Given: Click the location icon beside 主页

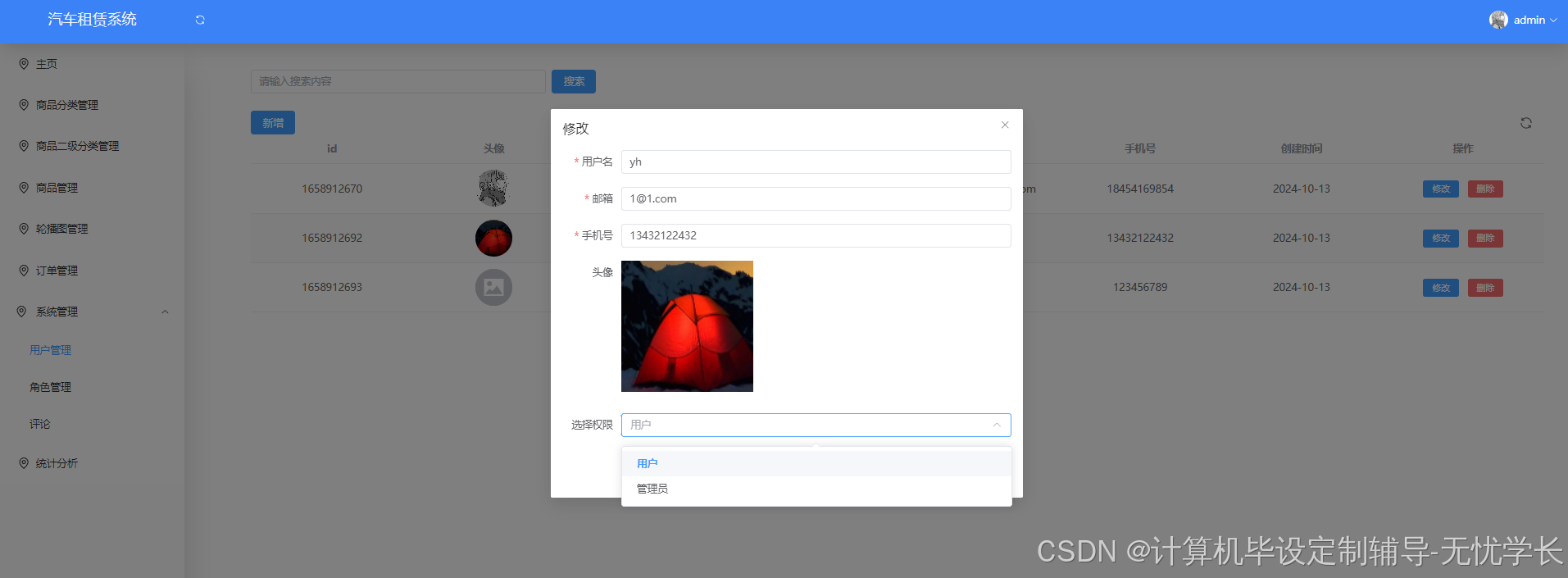Looking at the screenshot, I should click(24, 63).
